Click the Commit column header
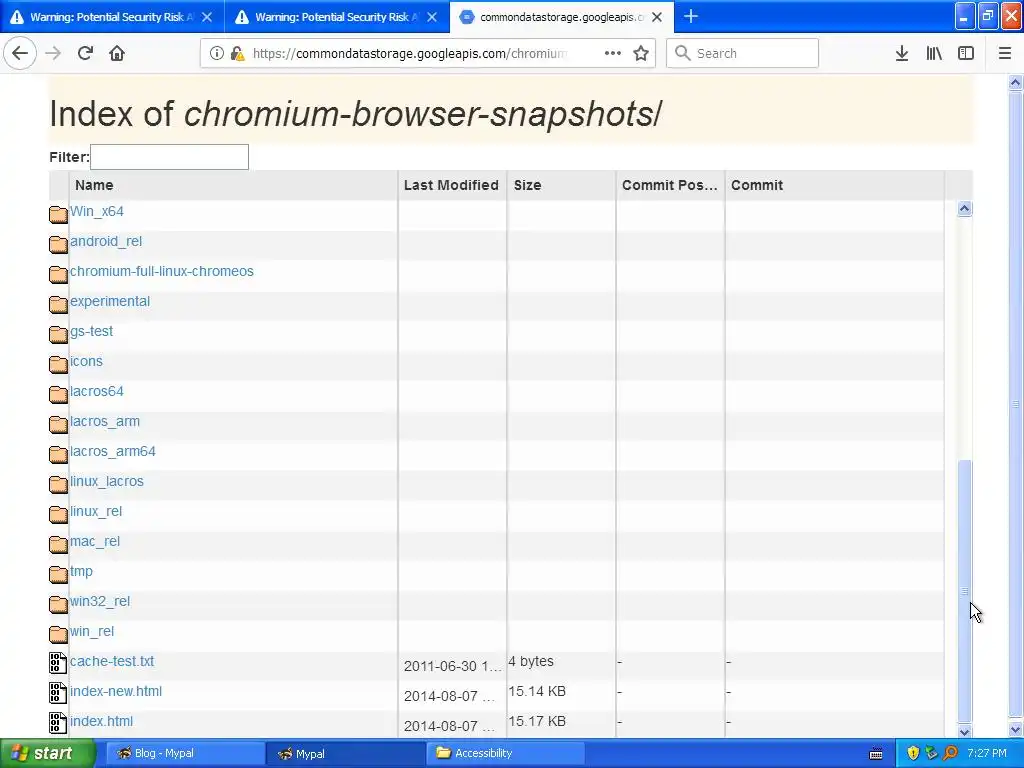The image size is (1024, 768). coord(835,185)
